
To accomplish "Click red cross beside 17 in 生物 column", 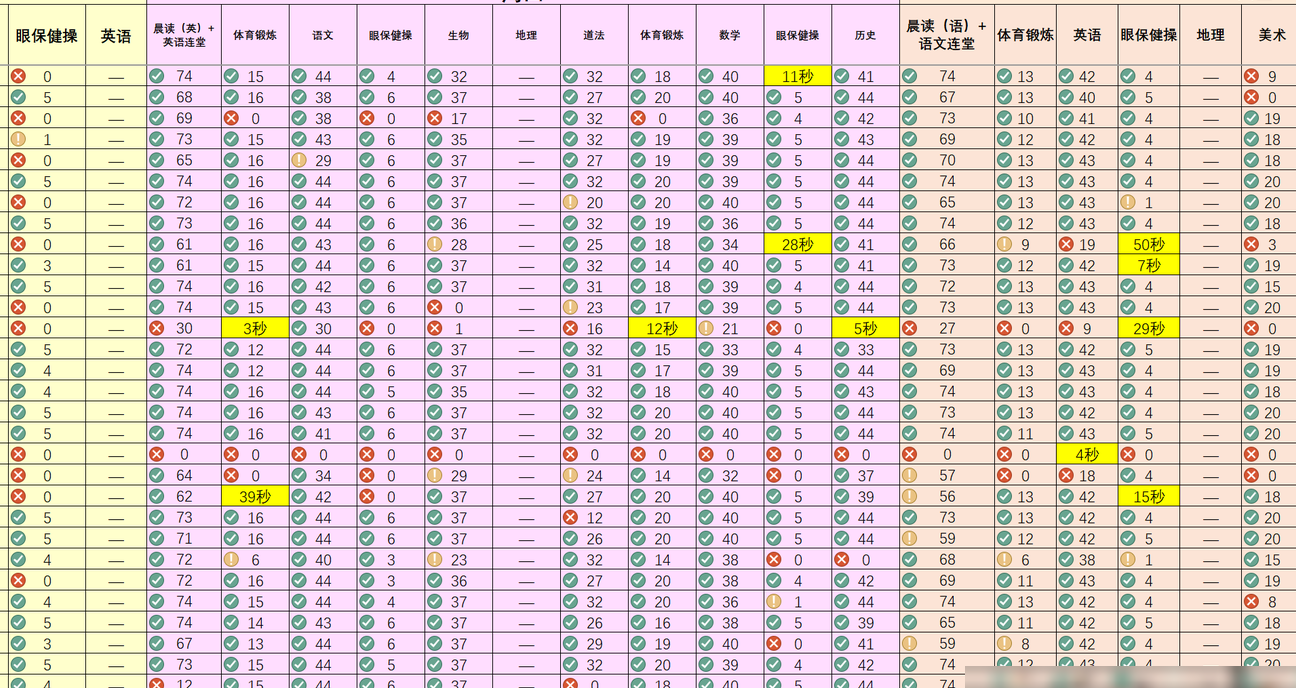I will coord(434,118).
